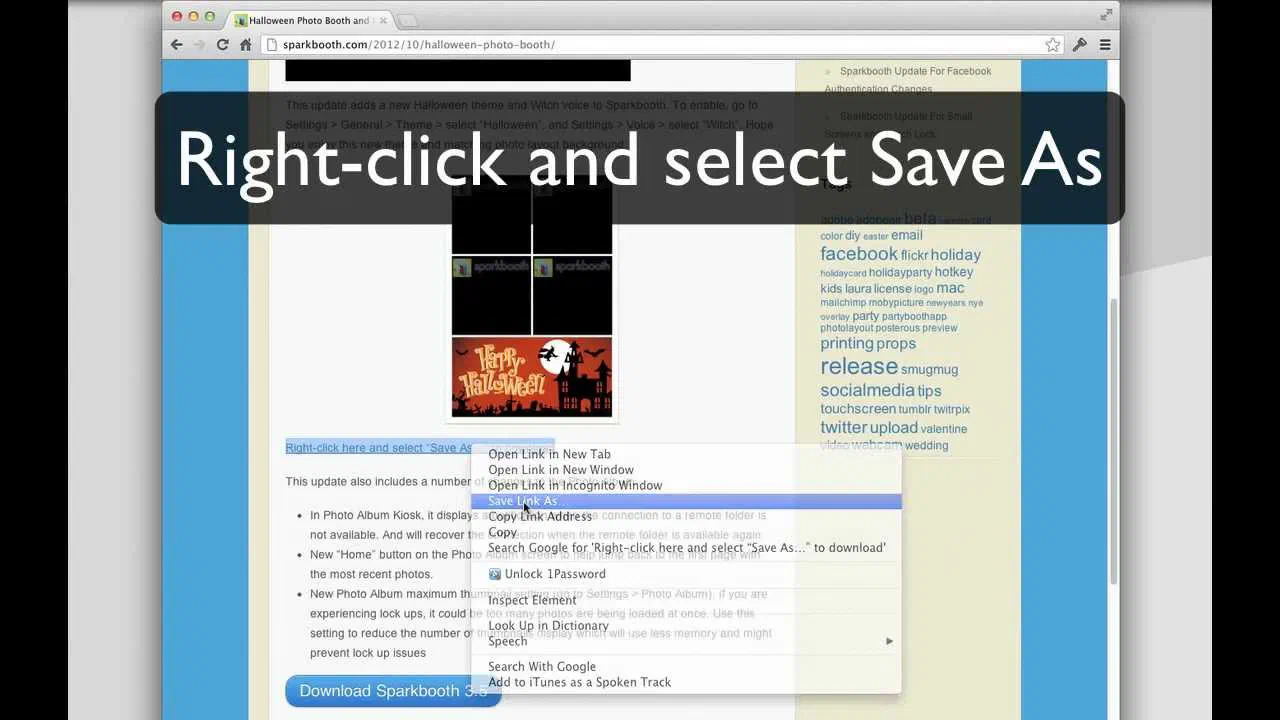Open the facebook tag link
The image size is (1280, 720).
pyautogui.click(x=859, y=254)
